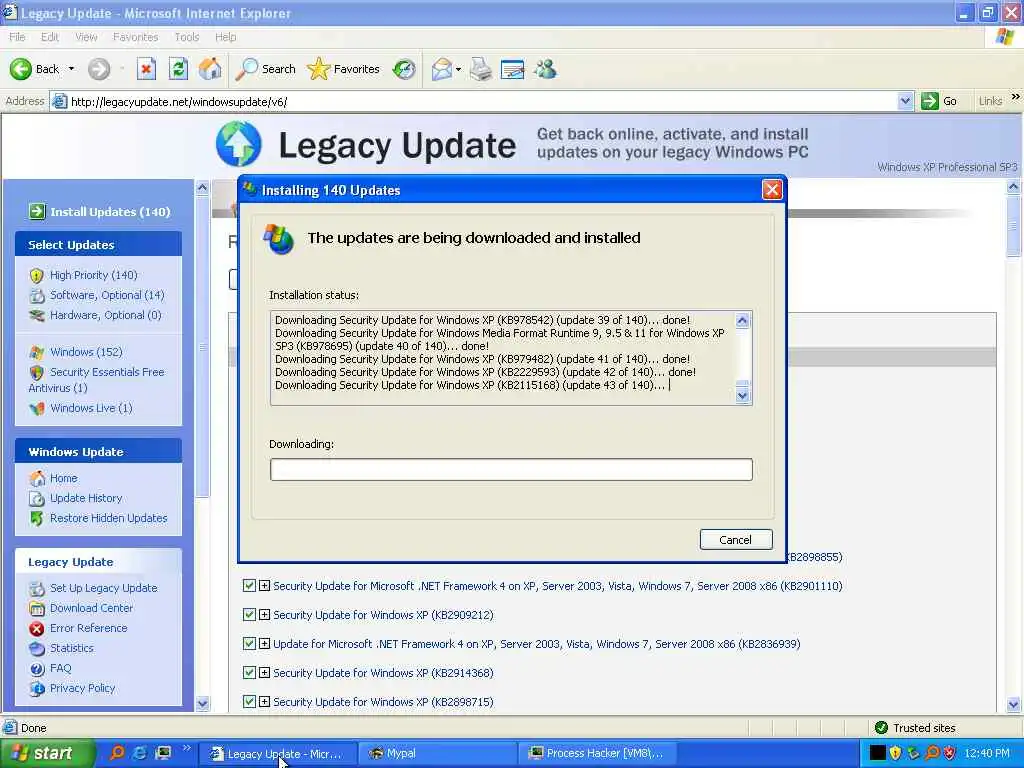This screenshot has width=1024, height=768.
Task: Click the Mail envelope toolbar icon
Action: pos(442,69)
